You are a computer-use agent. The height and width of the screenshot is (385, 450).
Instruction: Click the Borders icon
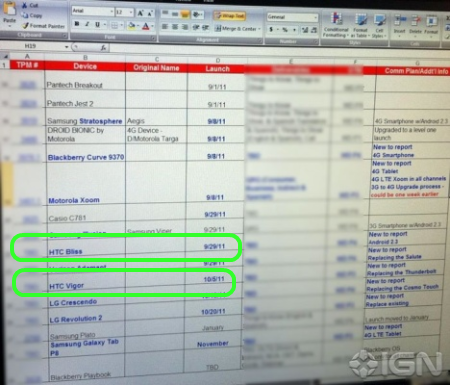click(114, 25)
